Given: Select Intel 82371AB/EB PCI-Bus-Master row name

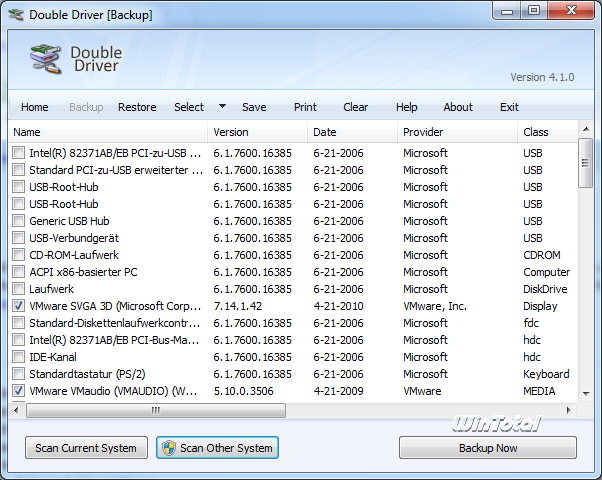Looking at the screenshot, I should [x=114, y=340].
